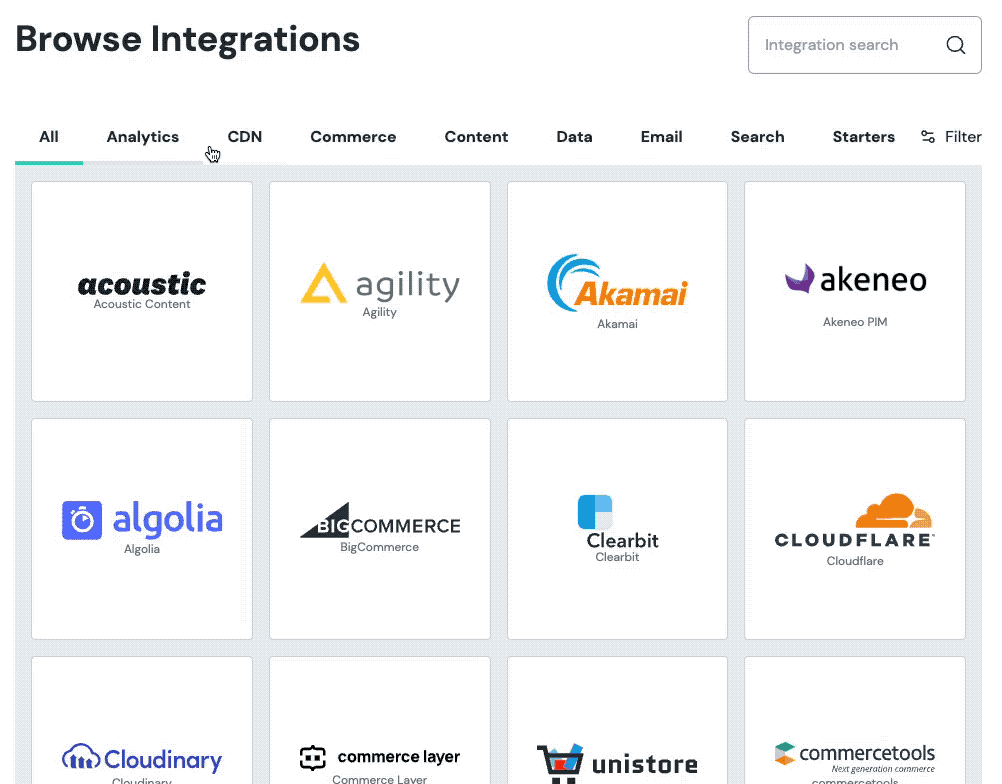Switch to the Email category tab
This screenshot has width=1002, height=784.
coord(661,136)
